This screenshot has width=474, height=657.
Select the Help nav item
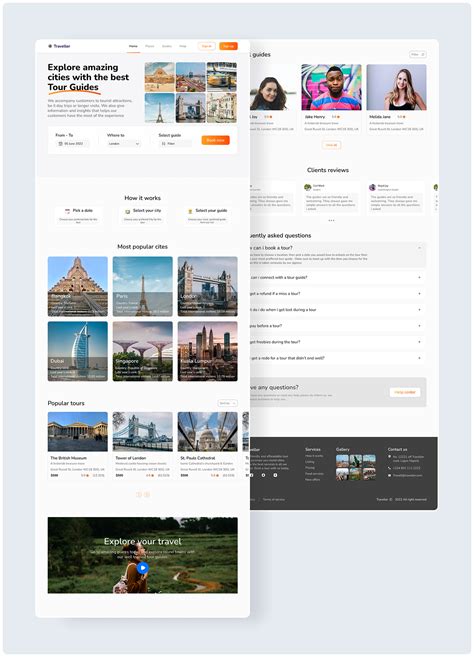pos(183,46)
